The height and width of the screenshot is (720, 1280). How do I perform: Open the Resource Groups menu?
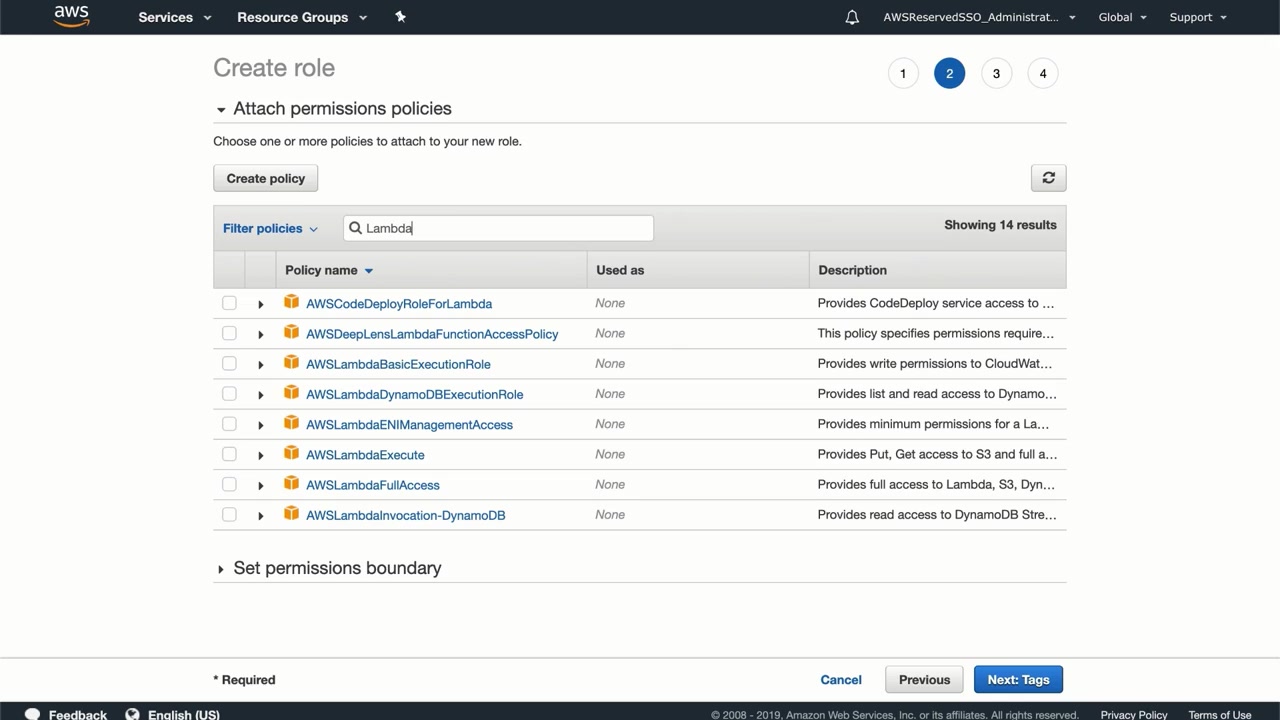(301, 17)
